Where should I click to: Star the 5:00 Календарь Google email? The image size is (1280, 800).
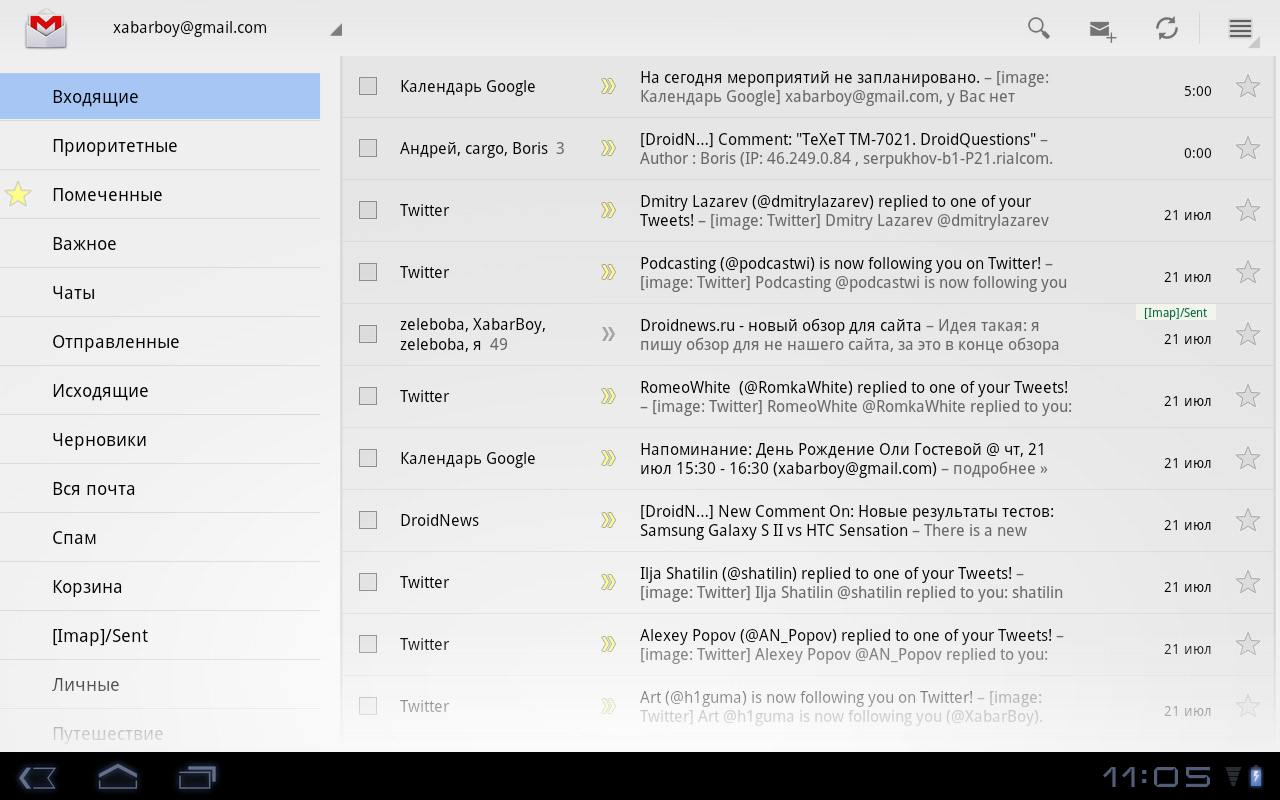(x=1247, y=86)
